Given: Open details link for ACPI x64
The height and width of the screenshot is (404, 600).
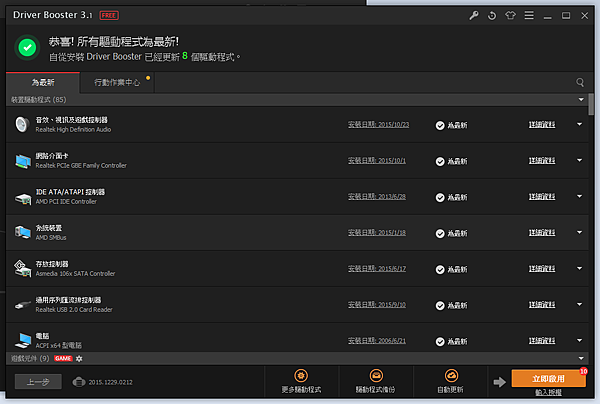Looking at the screenshot, I should (542, 340).
